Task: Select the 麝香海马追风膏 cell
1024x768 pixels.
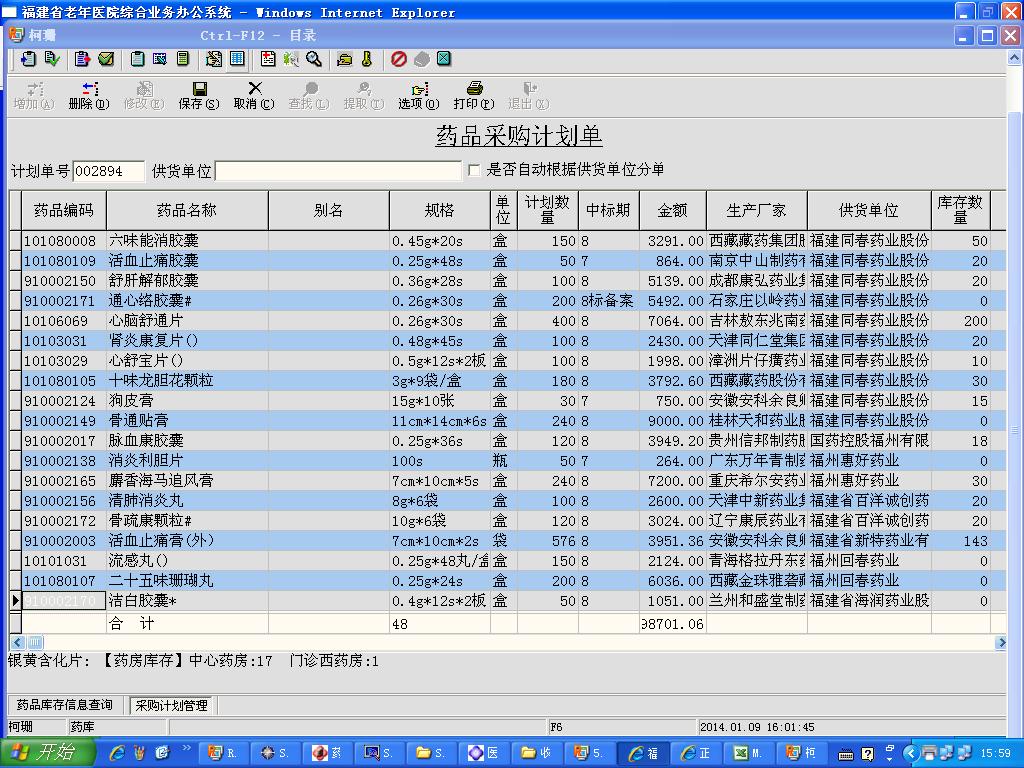Action: click(x=187, y=481)
